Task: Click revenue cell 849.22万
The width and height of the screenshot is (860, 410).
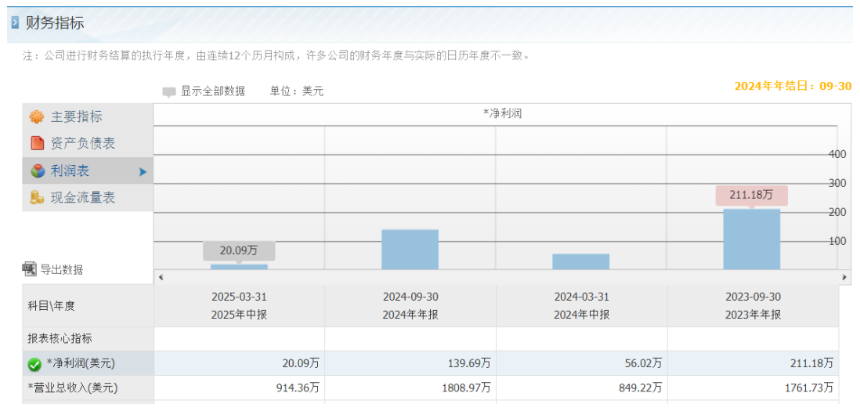Action: (581, 388)
